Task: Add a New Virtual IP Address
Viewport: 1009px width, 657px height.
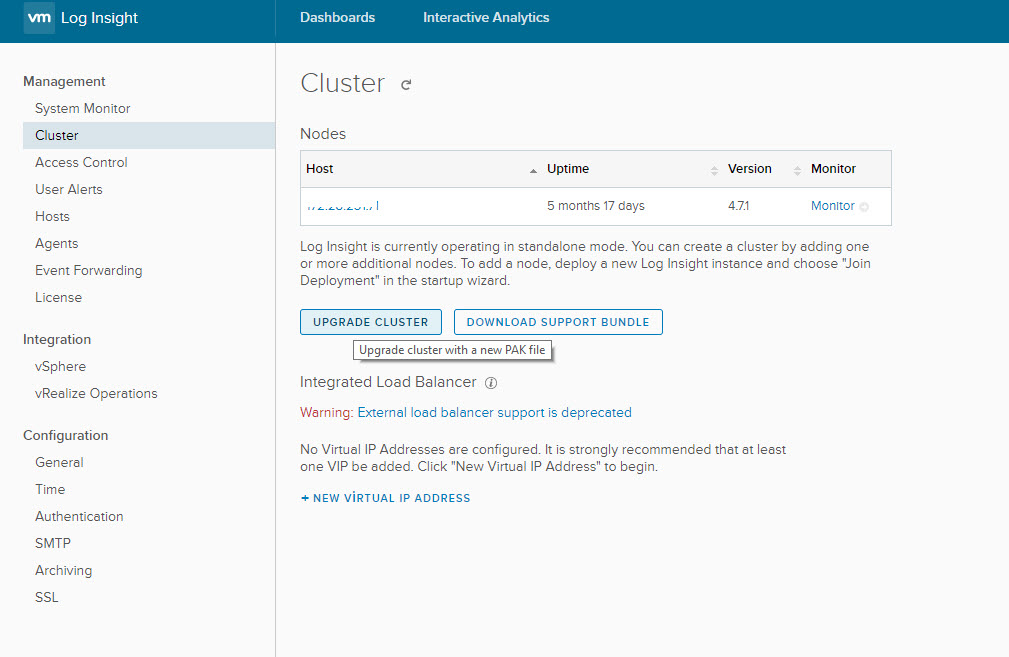Action: tap(386, 498)
